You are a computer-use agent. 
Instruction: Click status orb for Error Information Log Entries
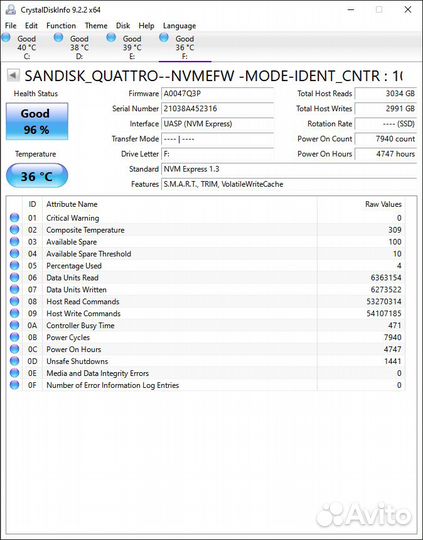click(14, 385)
